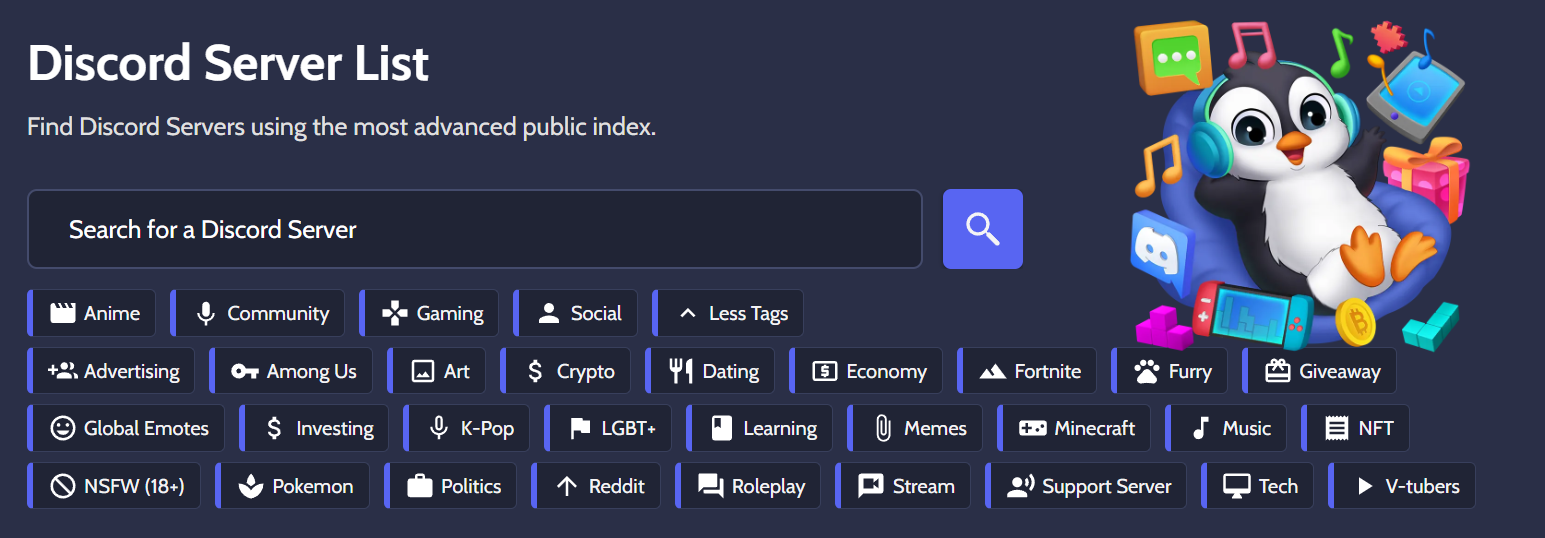
Task: Pick the Social person tag
Action: (x=575, y=313)
